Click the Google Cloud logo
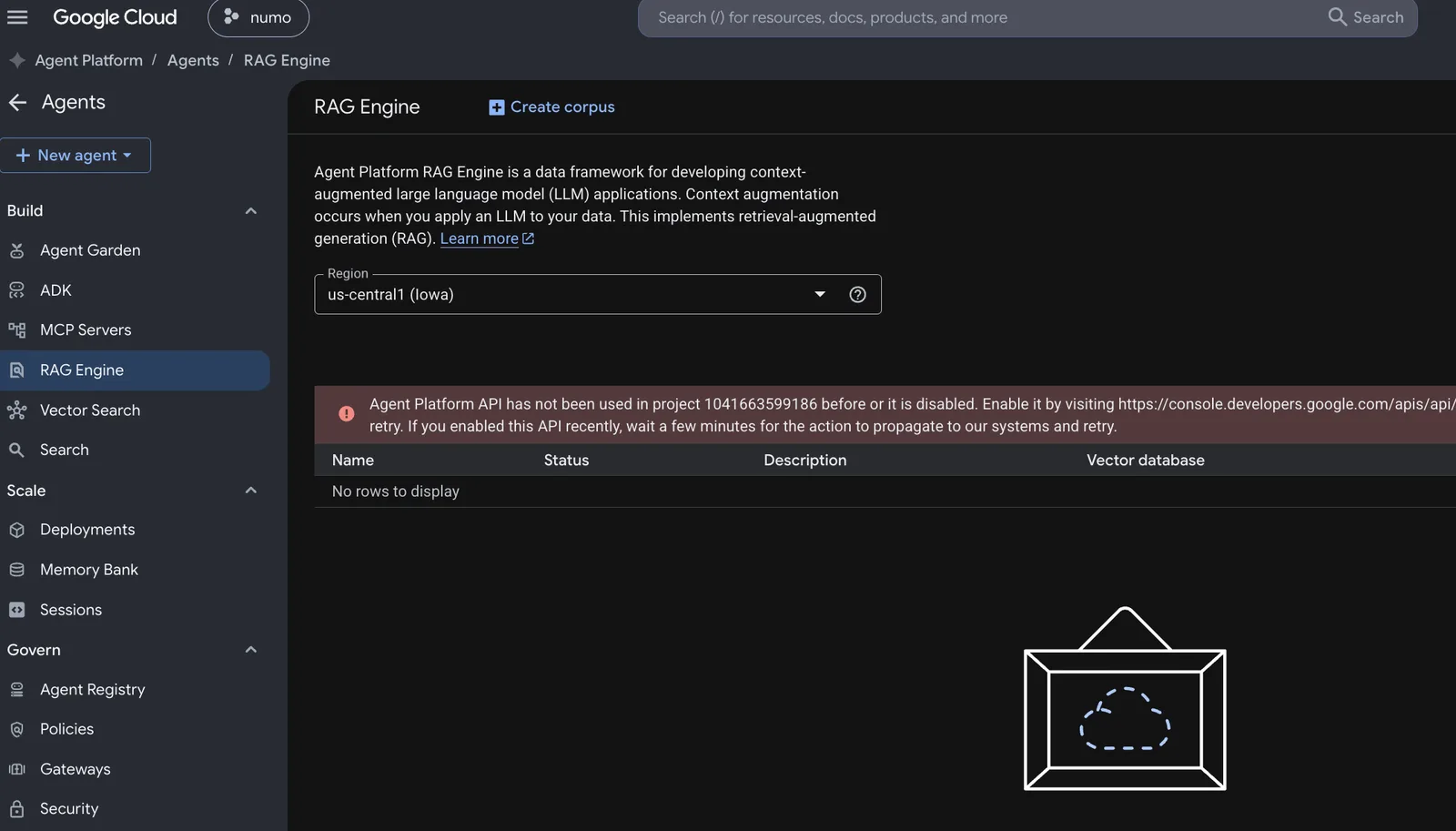The image size is (1456, 831). pos(115,17)
